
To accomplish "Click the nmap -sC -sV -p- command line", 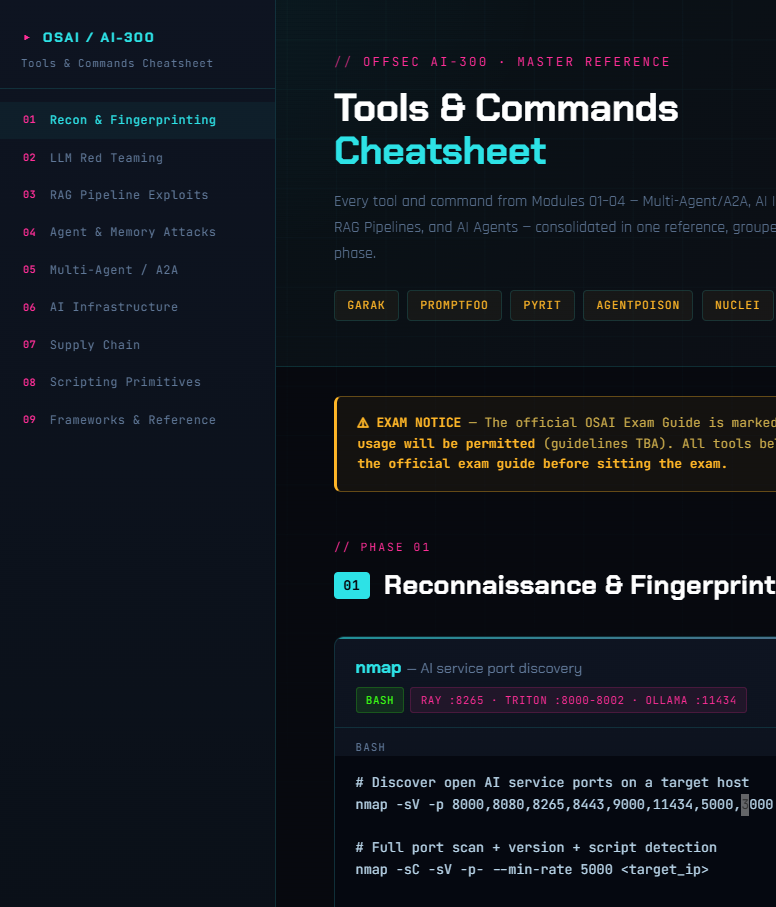I will (532, 869).
